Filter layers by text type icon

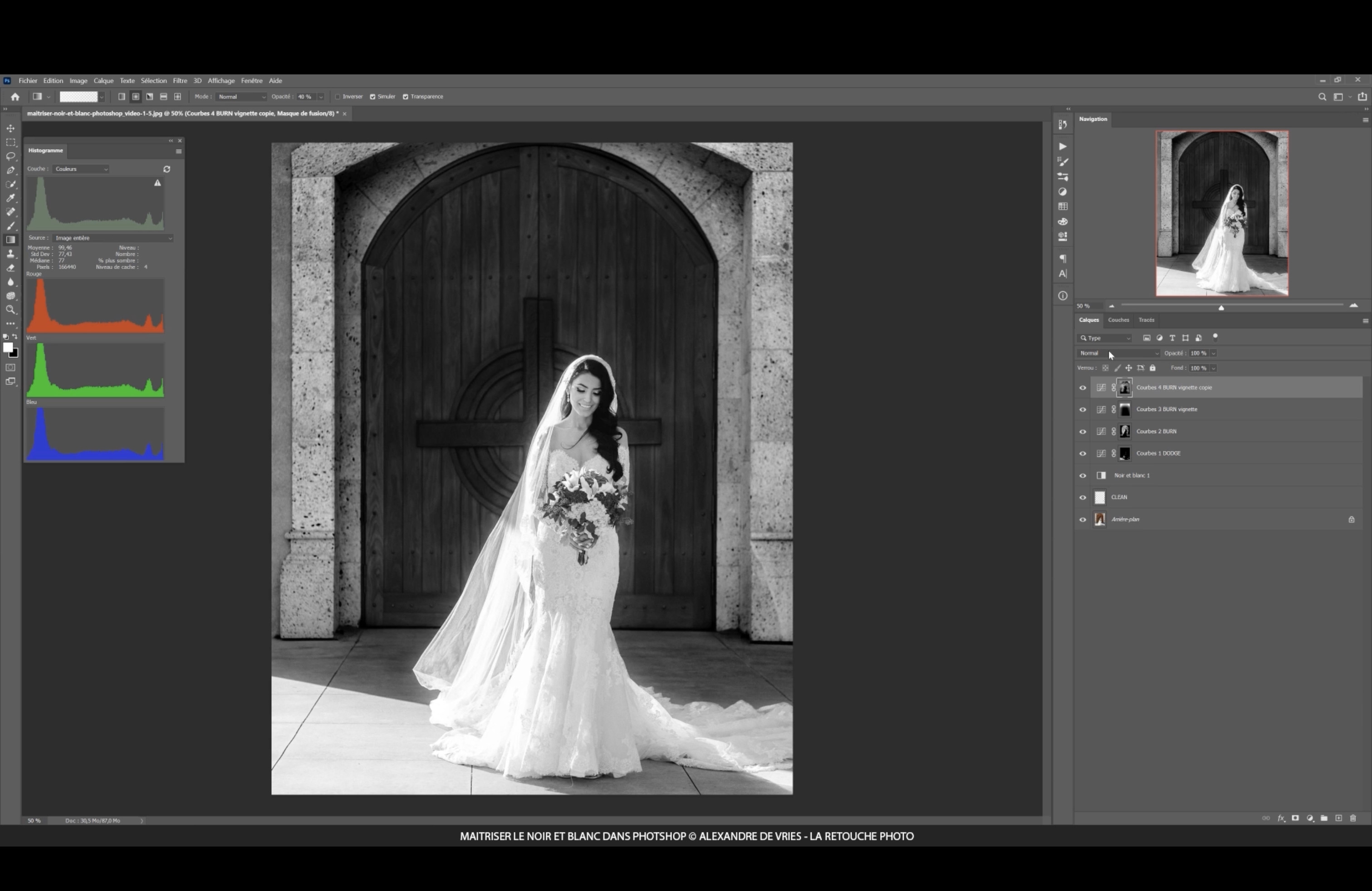point(1172,338)
